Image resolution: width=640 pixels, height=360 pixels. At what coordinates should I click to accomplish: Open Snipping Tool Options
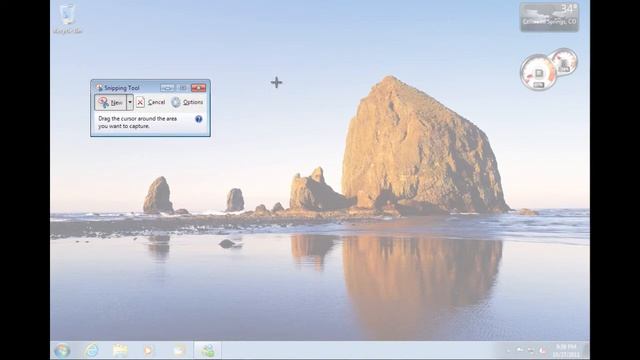[187, 102]
